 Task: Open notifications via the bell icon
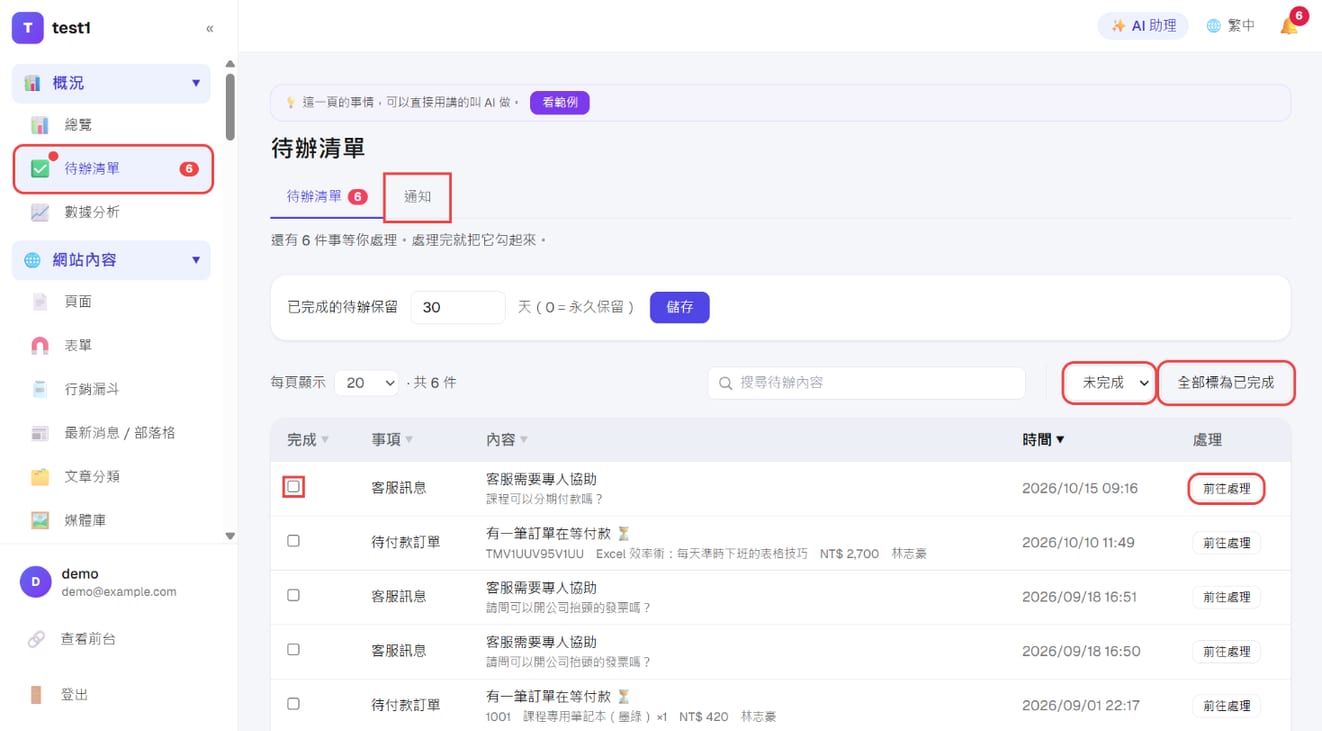[1289, 26]
